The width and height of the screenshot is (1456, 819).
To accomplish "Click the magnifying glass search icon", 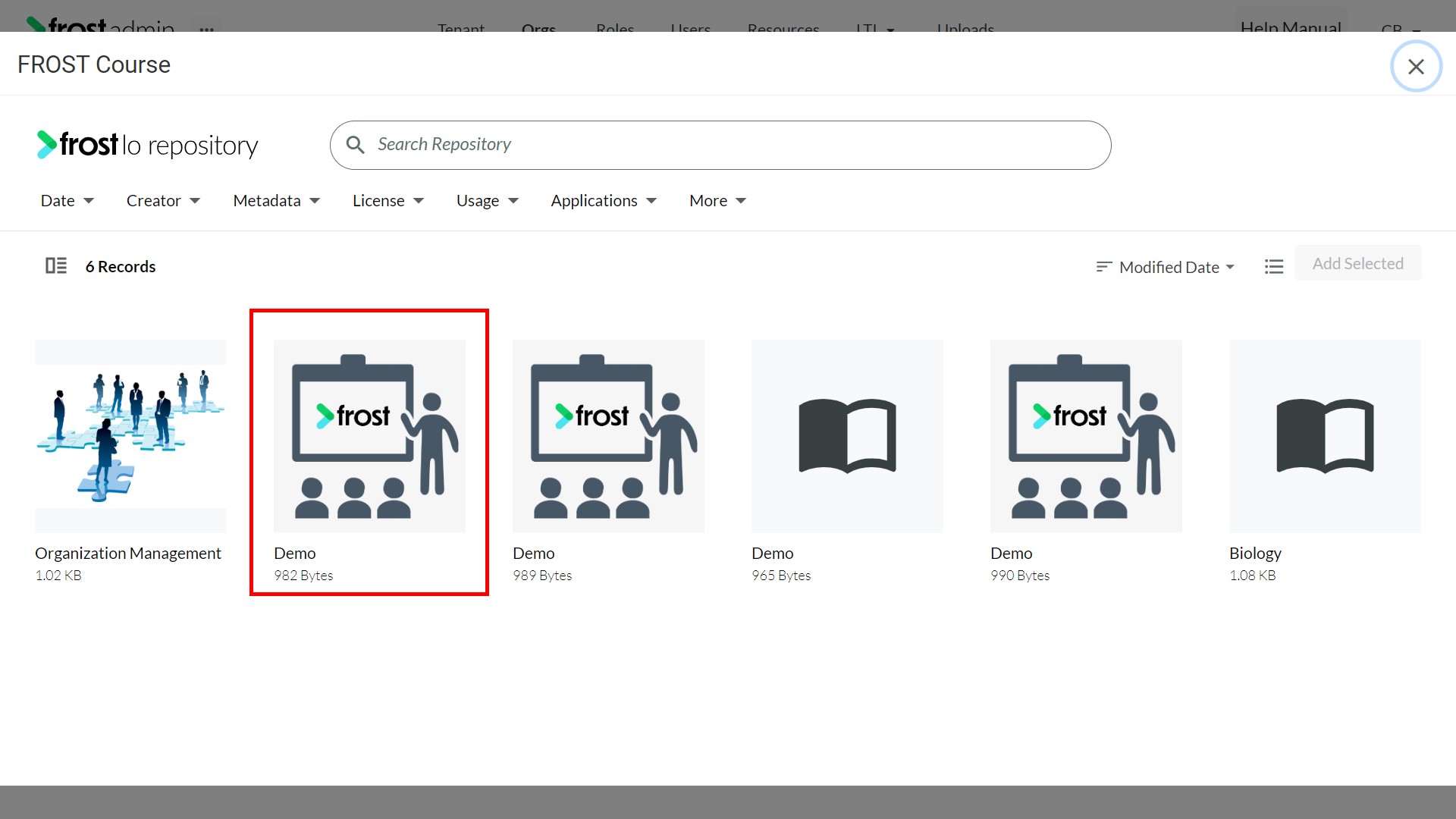I will click(355, 144).
